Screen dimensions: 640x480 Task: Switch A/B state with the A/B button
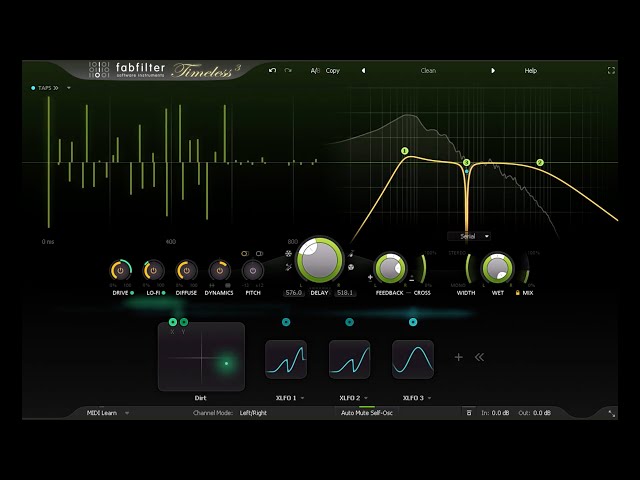click(315, 71)
